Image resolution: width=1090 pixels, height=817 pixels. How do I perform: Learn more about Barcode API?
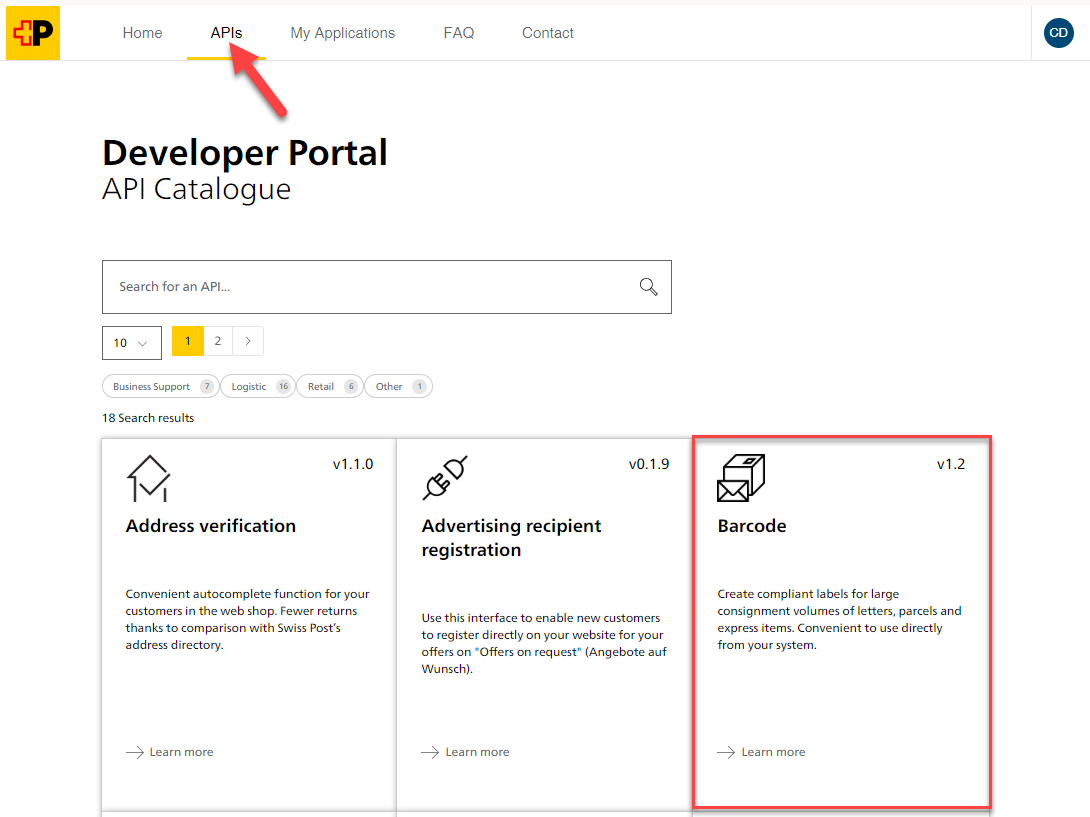click(762, 752)
